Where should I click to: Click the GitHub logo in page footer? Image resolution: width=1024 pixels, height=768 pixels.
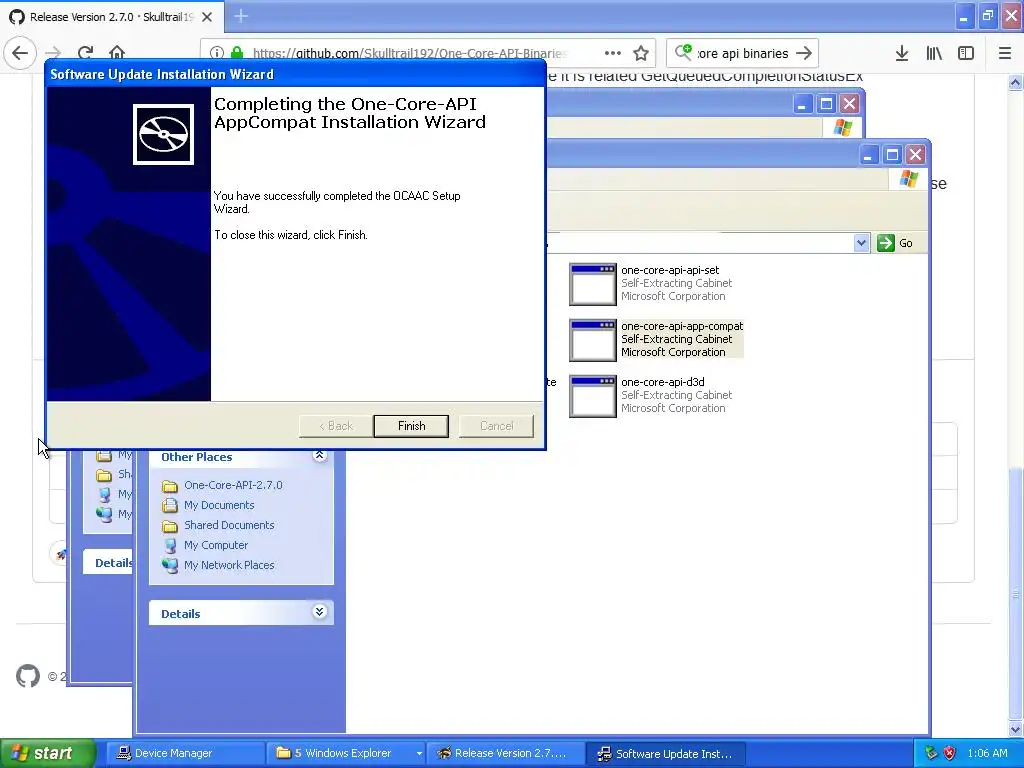pyautogui.click(x=27, y=676)
